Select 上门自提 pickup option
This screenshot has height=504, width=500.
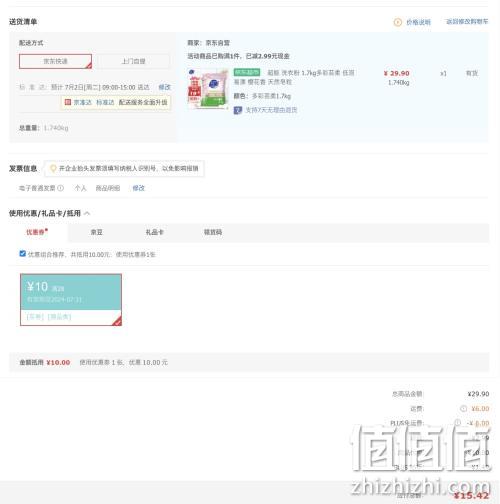pyautogui.click(x=134, y=61)
